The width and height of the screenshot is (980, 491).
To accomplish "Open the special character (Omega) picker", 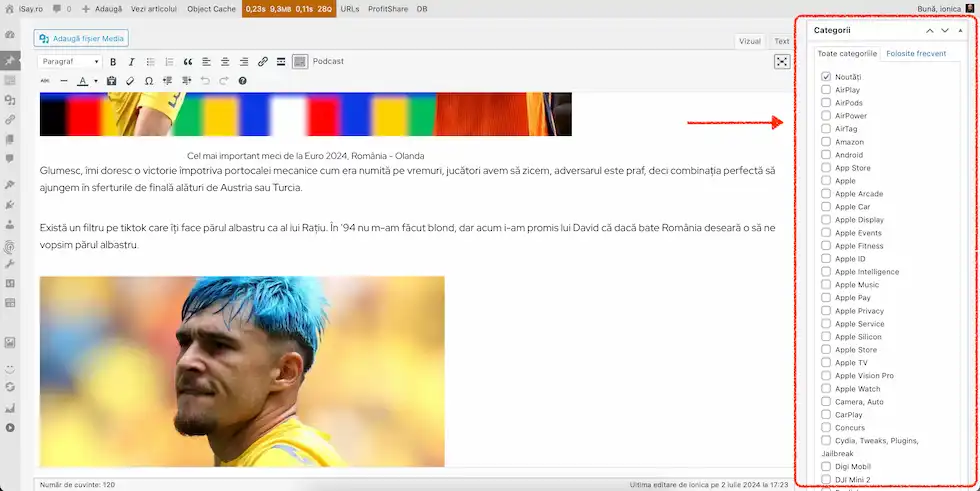I will coord(149,81).
